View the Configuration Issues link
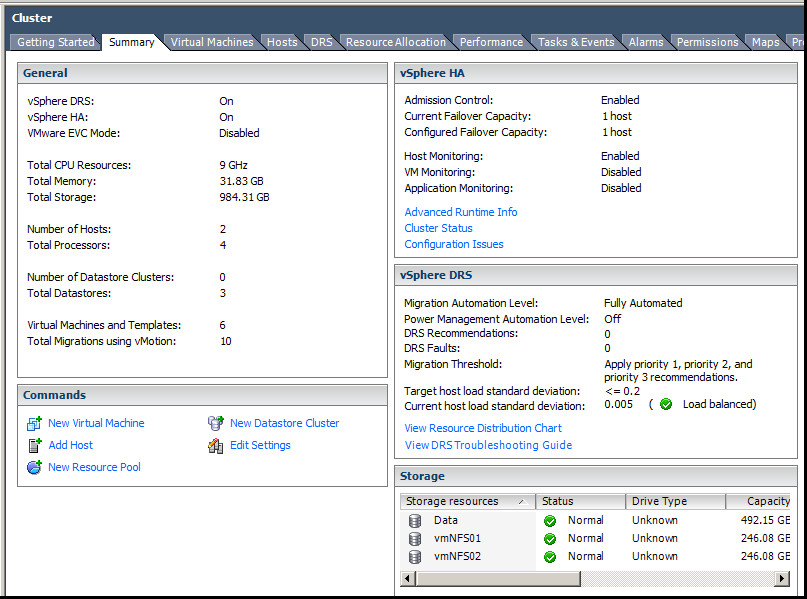807x599 pixels. pos(454,244)
